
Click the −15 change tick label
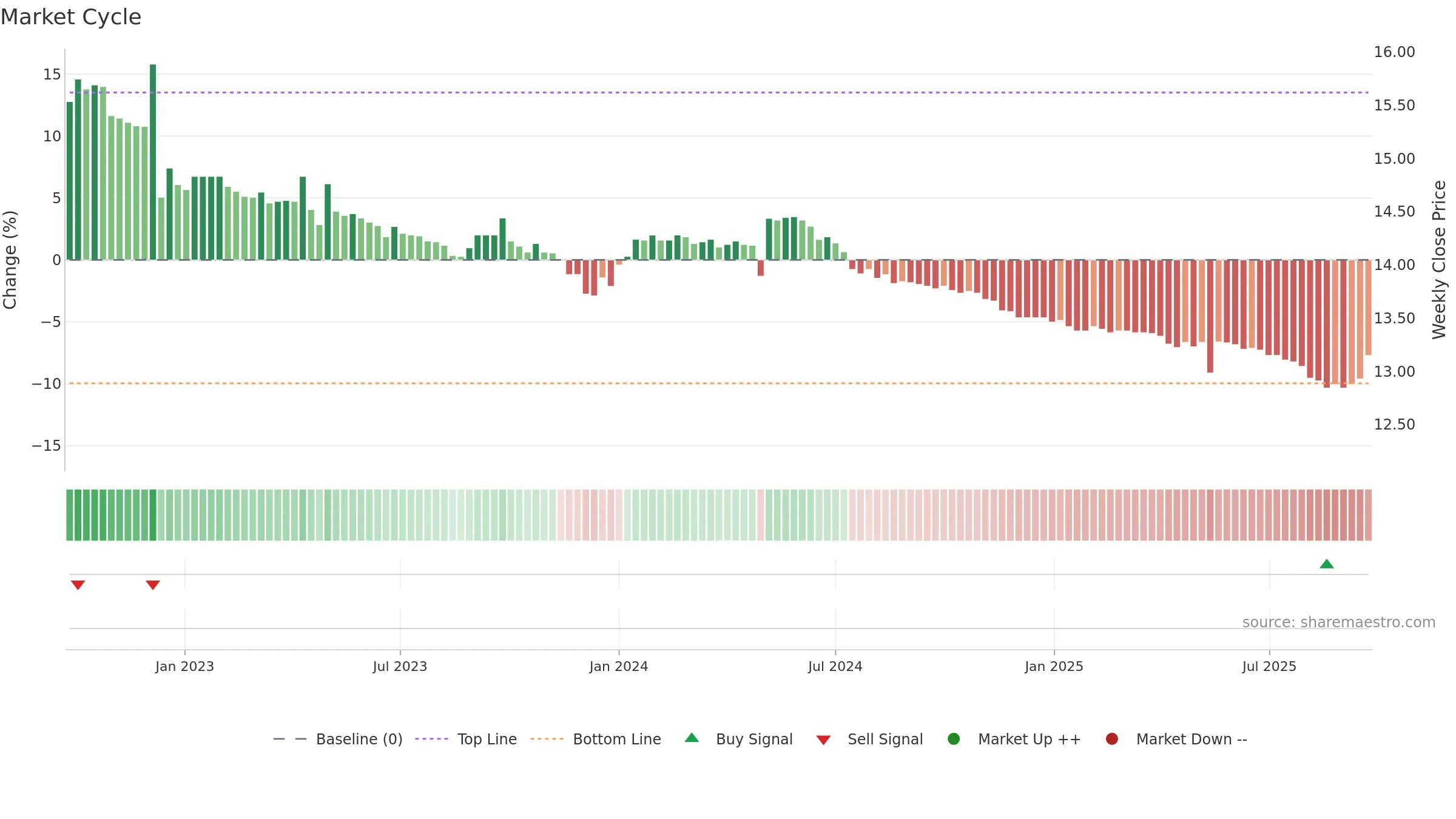point(47,446)
